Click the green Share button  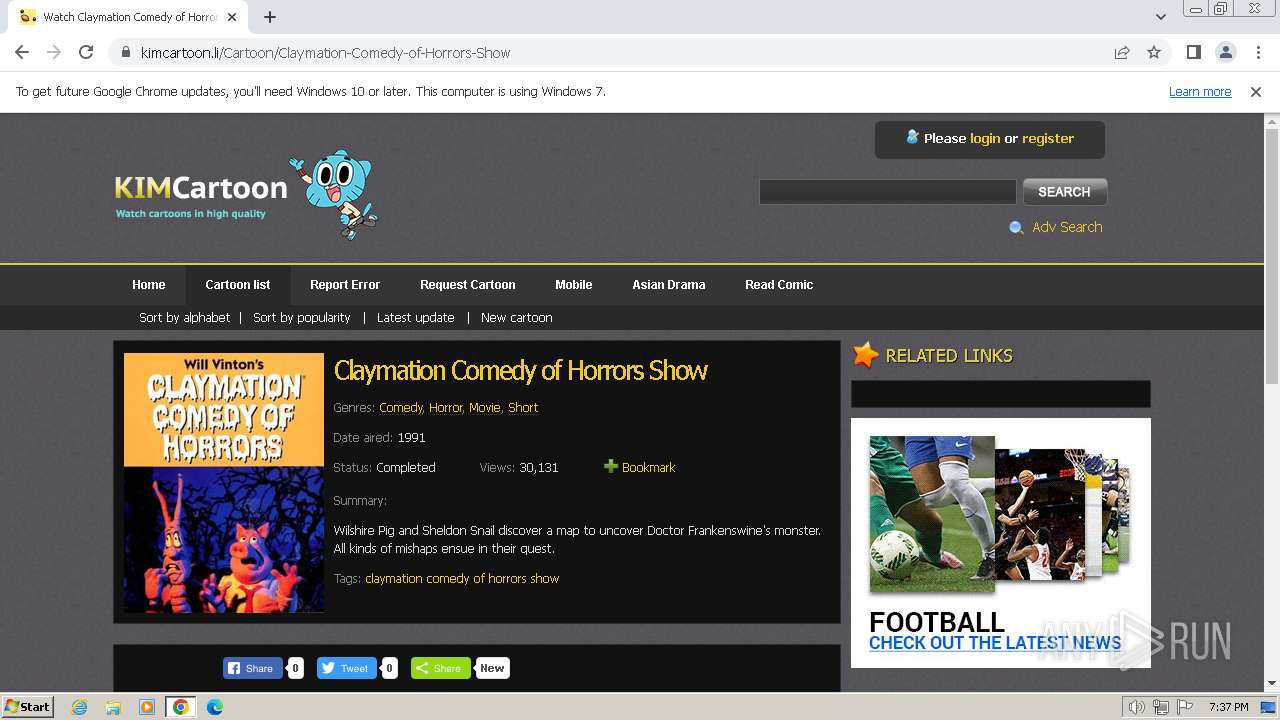point(440,668)
